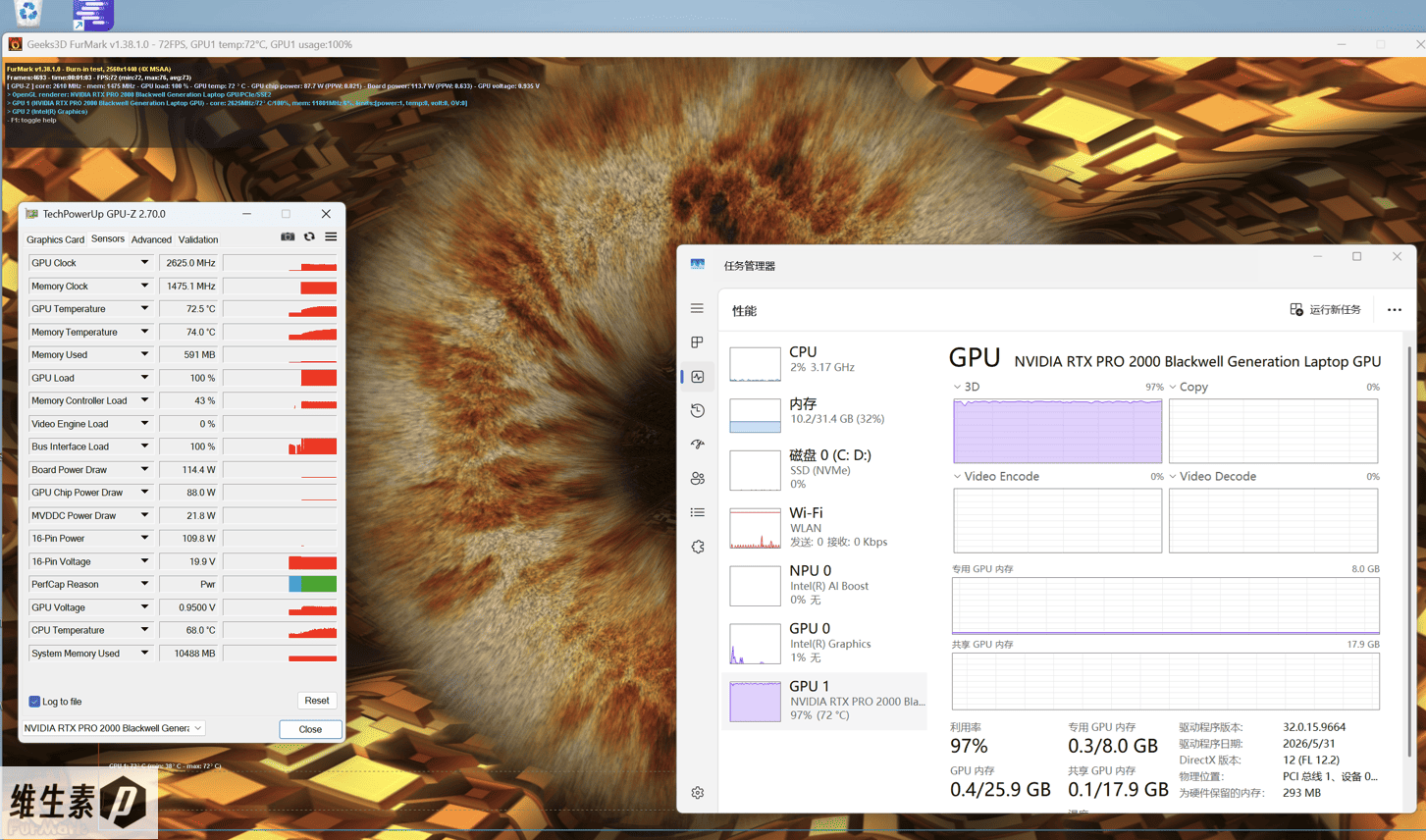Take a GPU-Z screenshot with the camera icon
Image resolution: width=1426 pixels, height=840 pixels.
(288, 236)
